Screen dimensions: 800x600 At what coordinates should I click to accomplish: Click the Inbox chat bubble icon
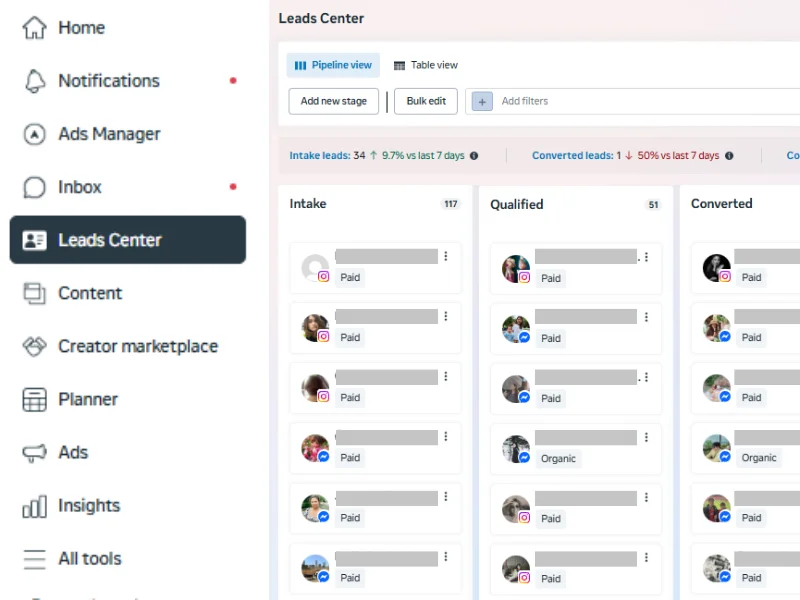click(x=34, y=187)
